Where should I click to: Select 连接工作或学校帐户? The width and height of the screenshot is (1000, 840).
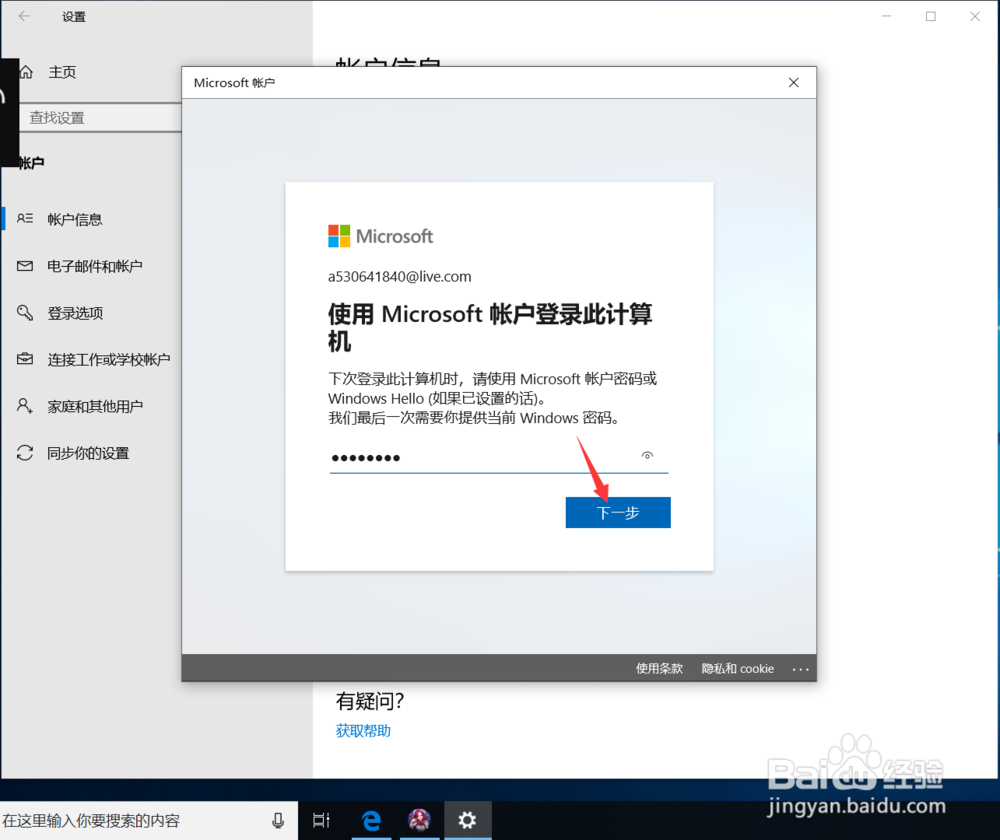[x=110, y=359]
